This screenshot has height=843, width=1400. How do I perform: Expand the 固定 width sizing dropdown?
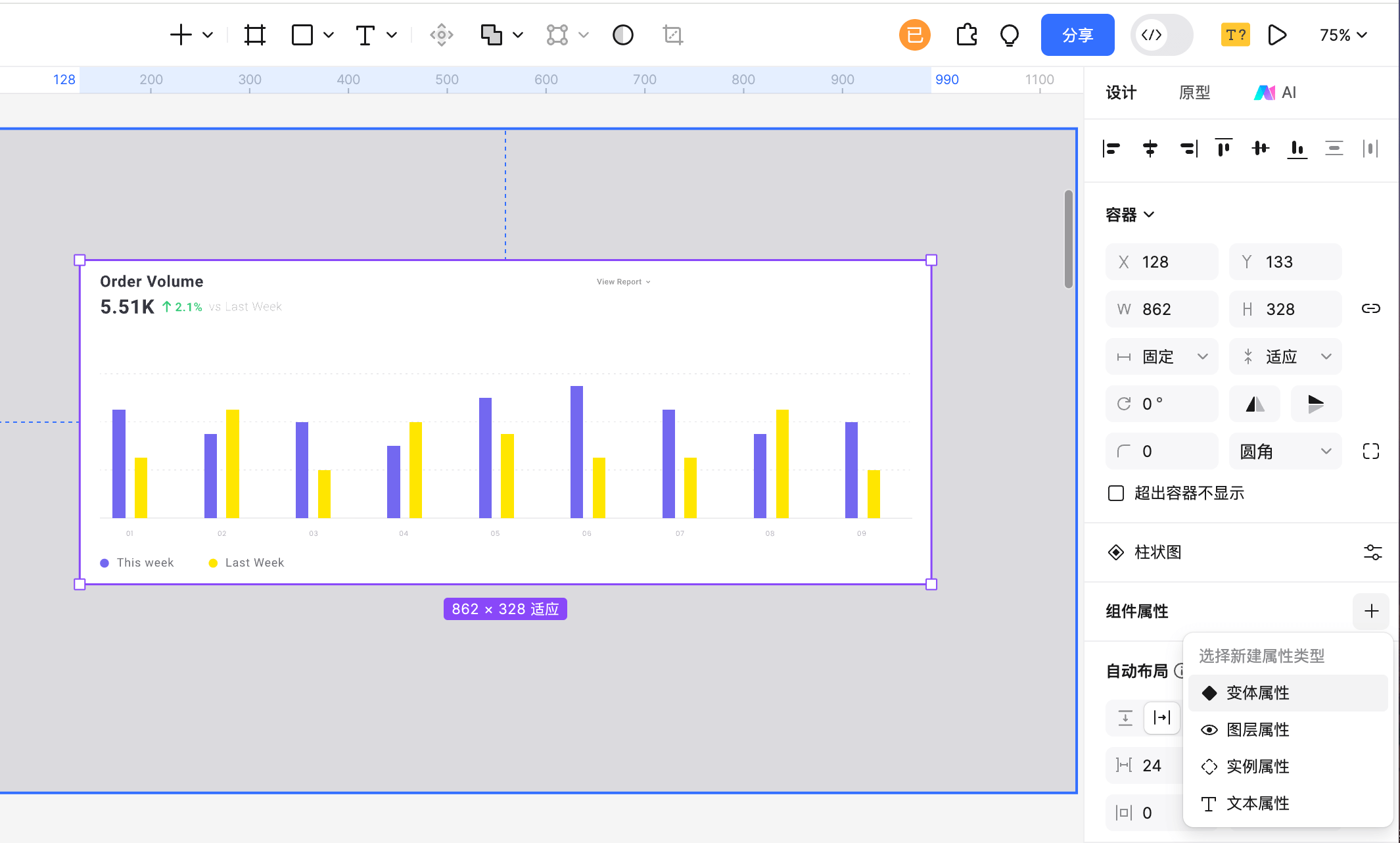(x=1162, y=356)
